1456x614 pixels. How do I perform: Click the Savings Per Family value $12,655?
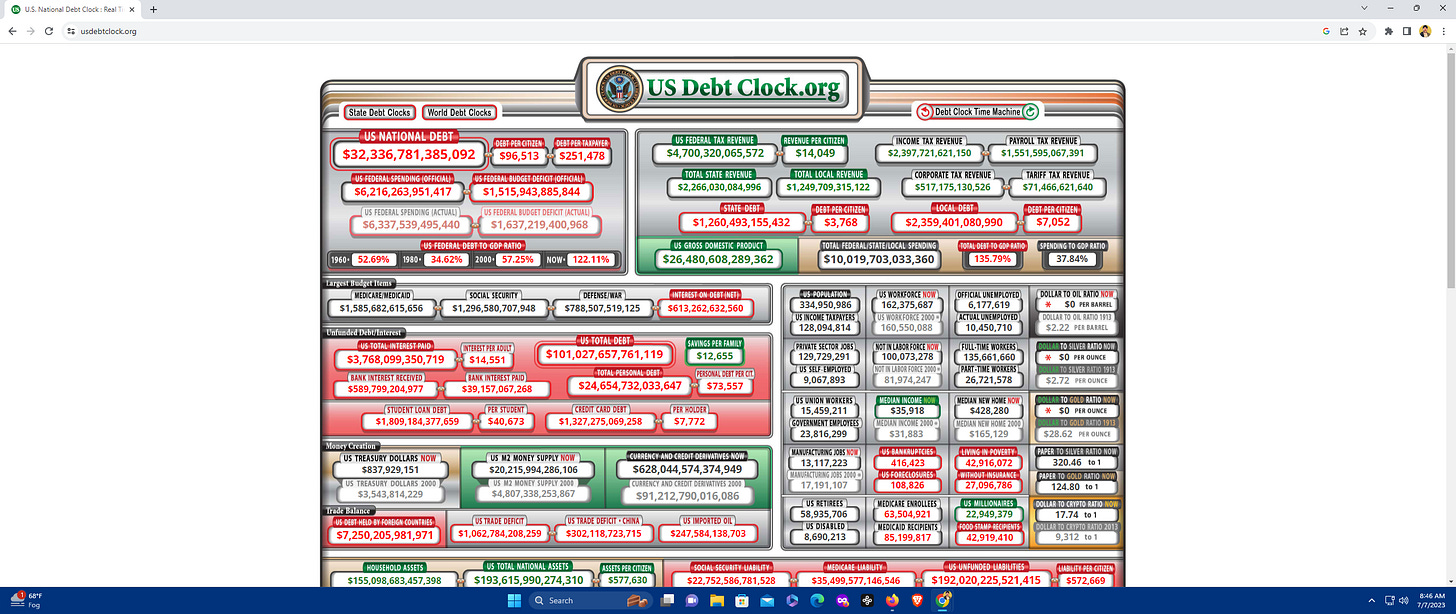click(715, 356)
